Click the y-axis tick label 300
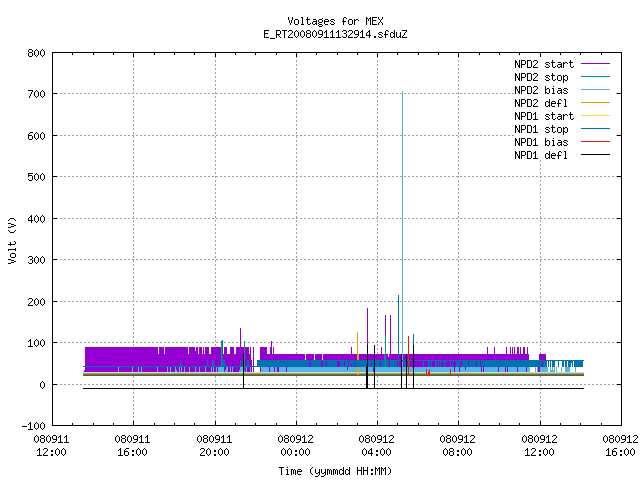 pyautogui.click(x=36, y=260)
